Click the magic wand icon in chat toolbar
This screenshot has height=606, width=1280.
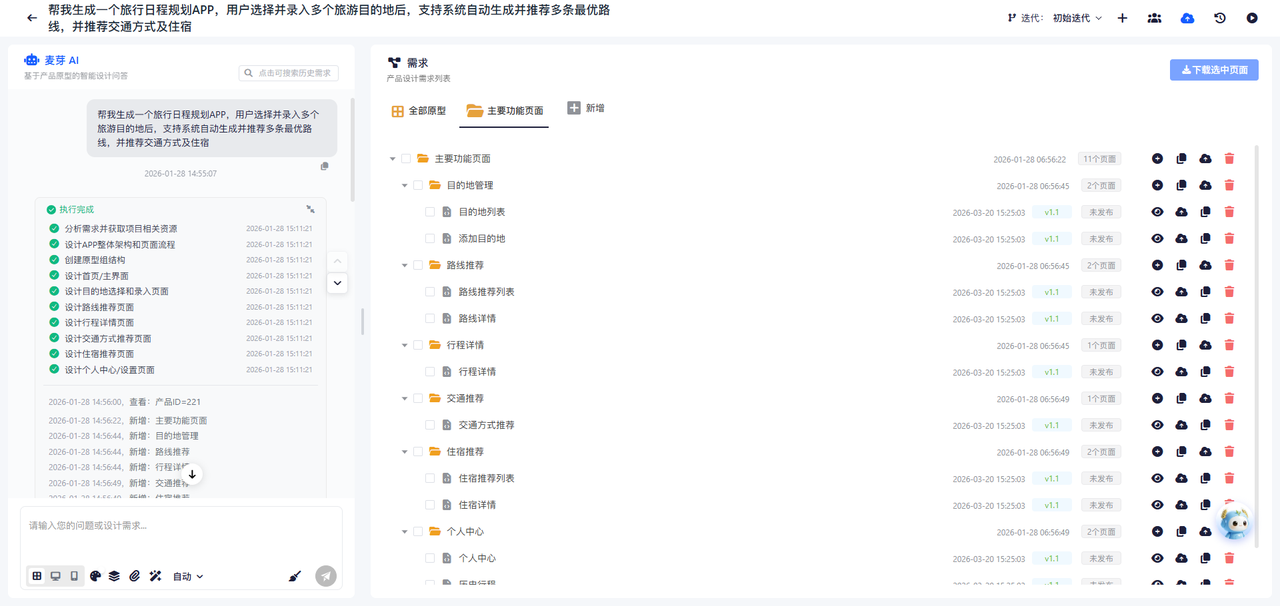tap(155, 576)
